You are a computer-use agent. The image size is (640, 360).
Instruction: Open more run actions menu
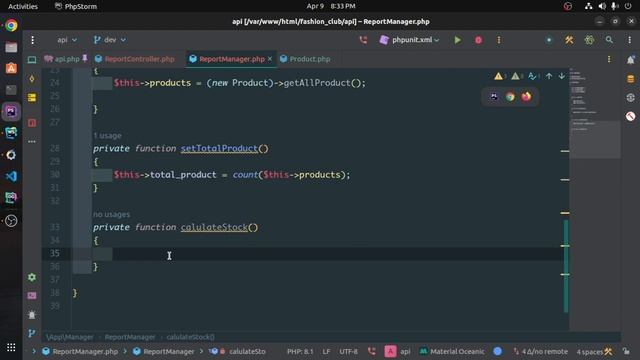pos(499,40)
